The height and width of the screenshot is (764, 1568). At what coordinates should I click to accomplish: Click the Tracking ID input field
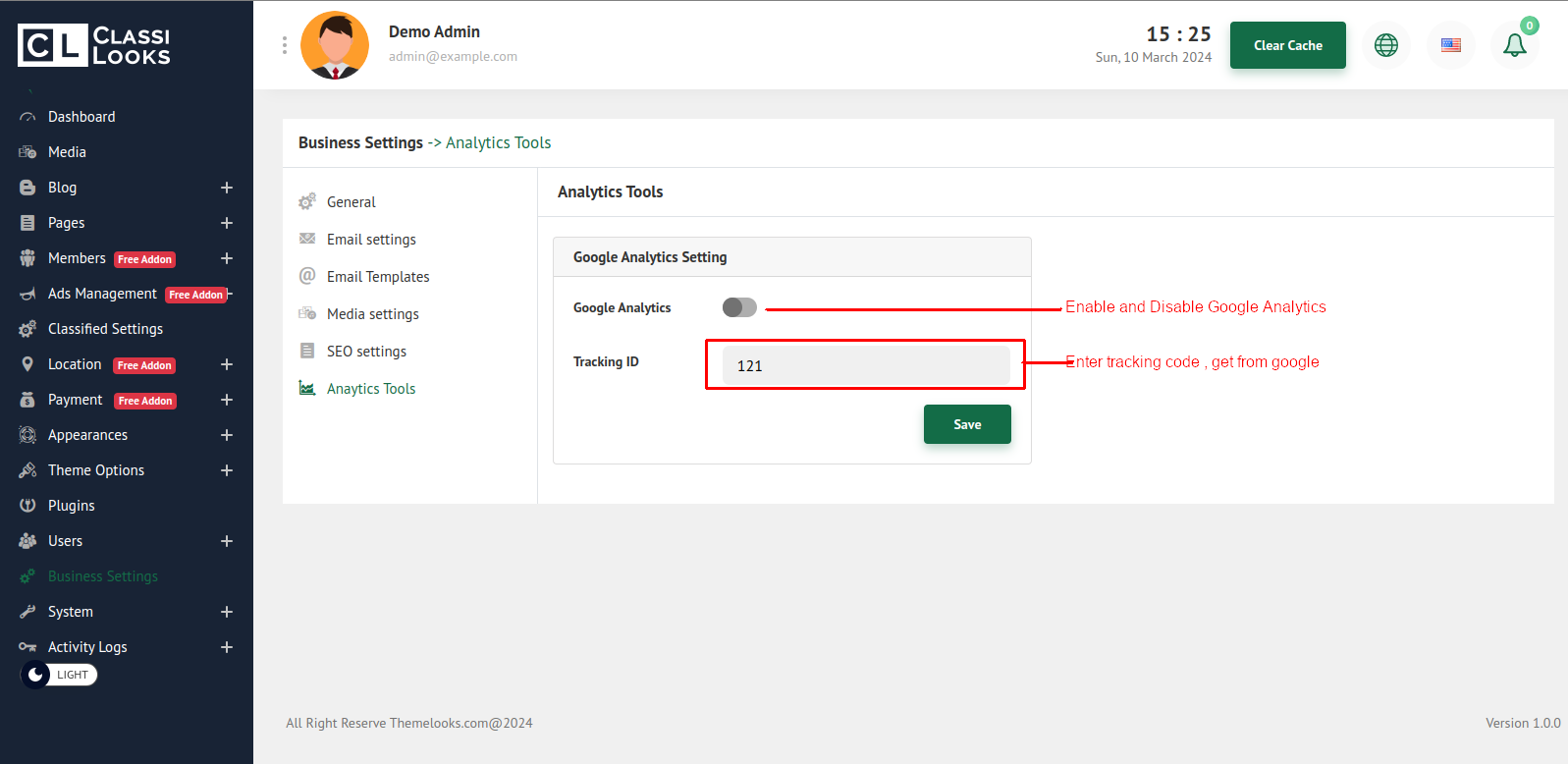click(865, 365)
